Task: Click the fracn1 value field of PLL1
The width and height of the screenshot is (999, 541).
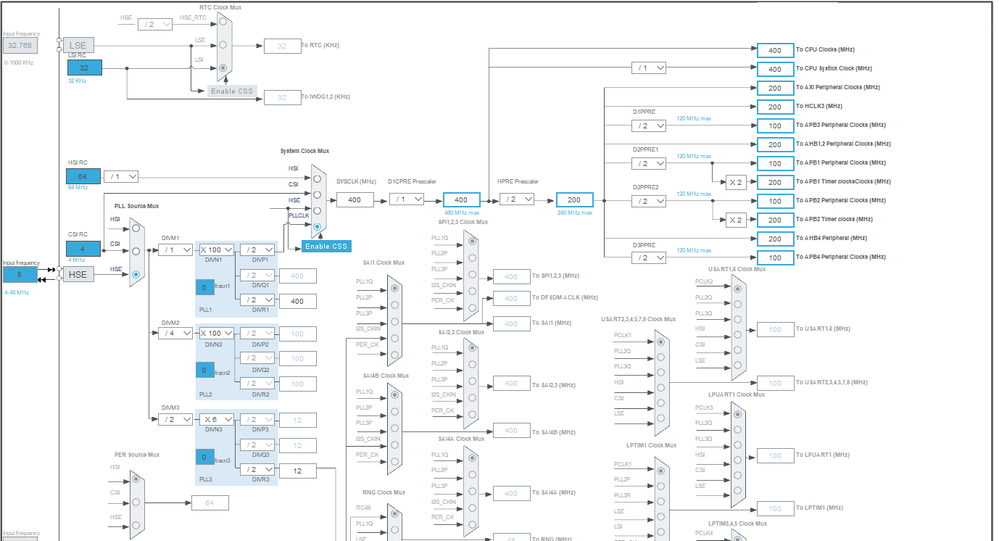Action: [205, 287]
